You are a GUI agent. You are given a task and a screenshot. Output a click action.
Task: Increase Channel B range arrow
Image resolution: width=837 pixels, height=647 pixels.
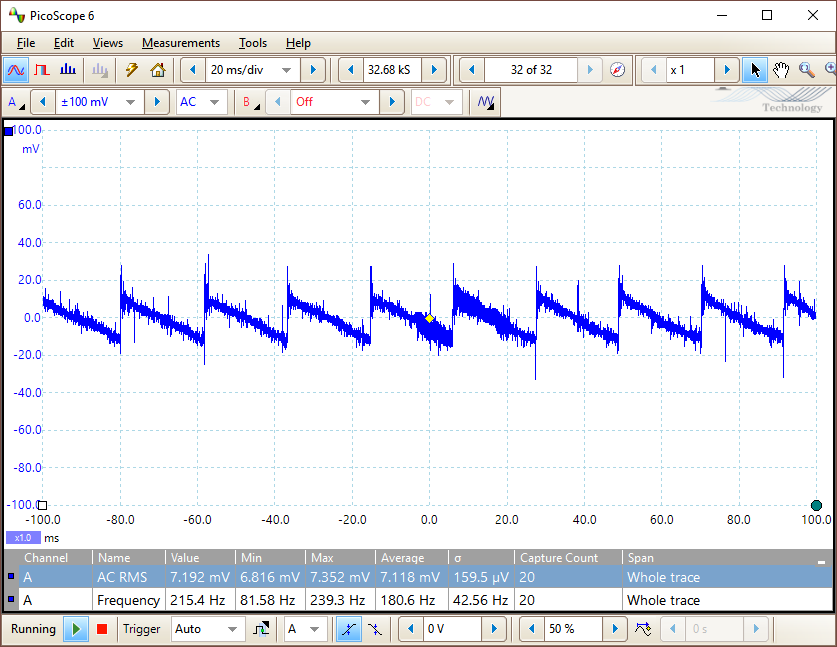coord(392,102)
